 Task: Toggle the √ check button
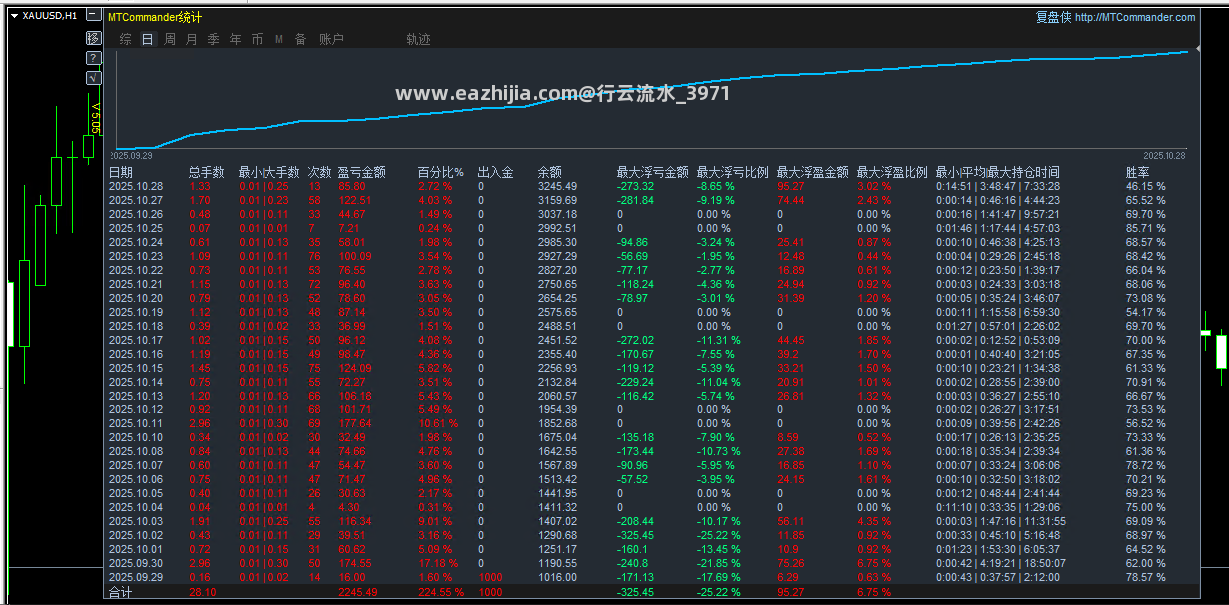pos(93,76)
